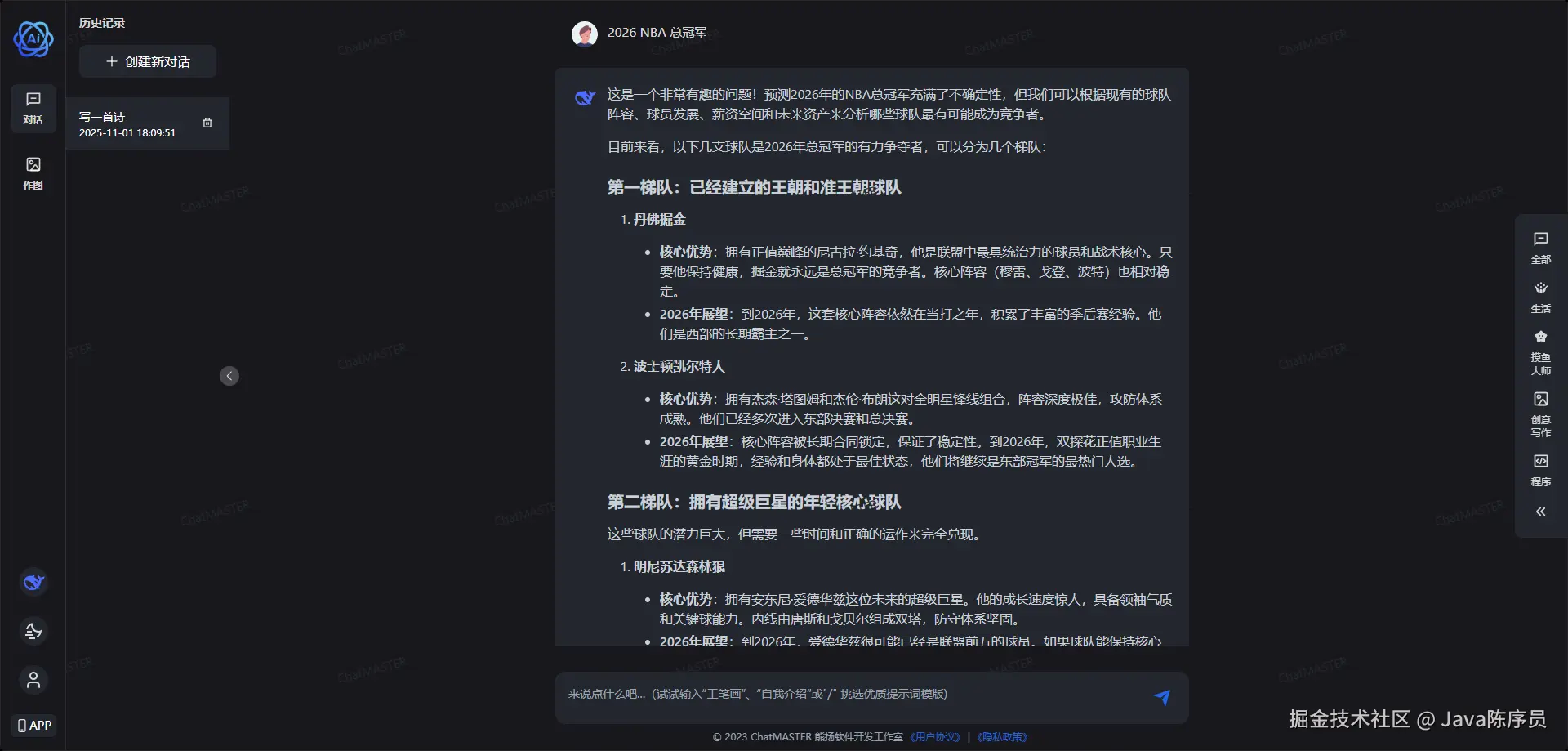
Task: Select the 摸鱼大师 prompt category
Action: click(x=1541, y=352)
